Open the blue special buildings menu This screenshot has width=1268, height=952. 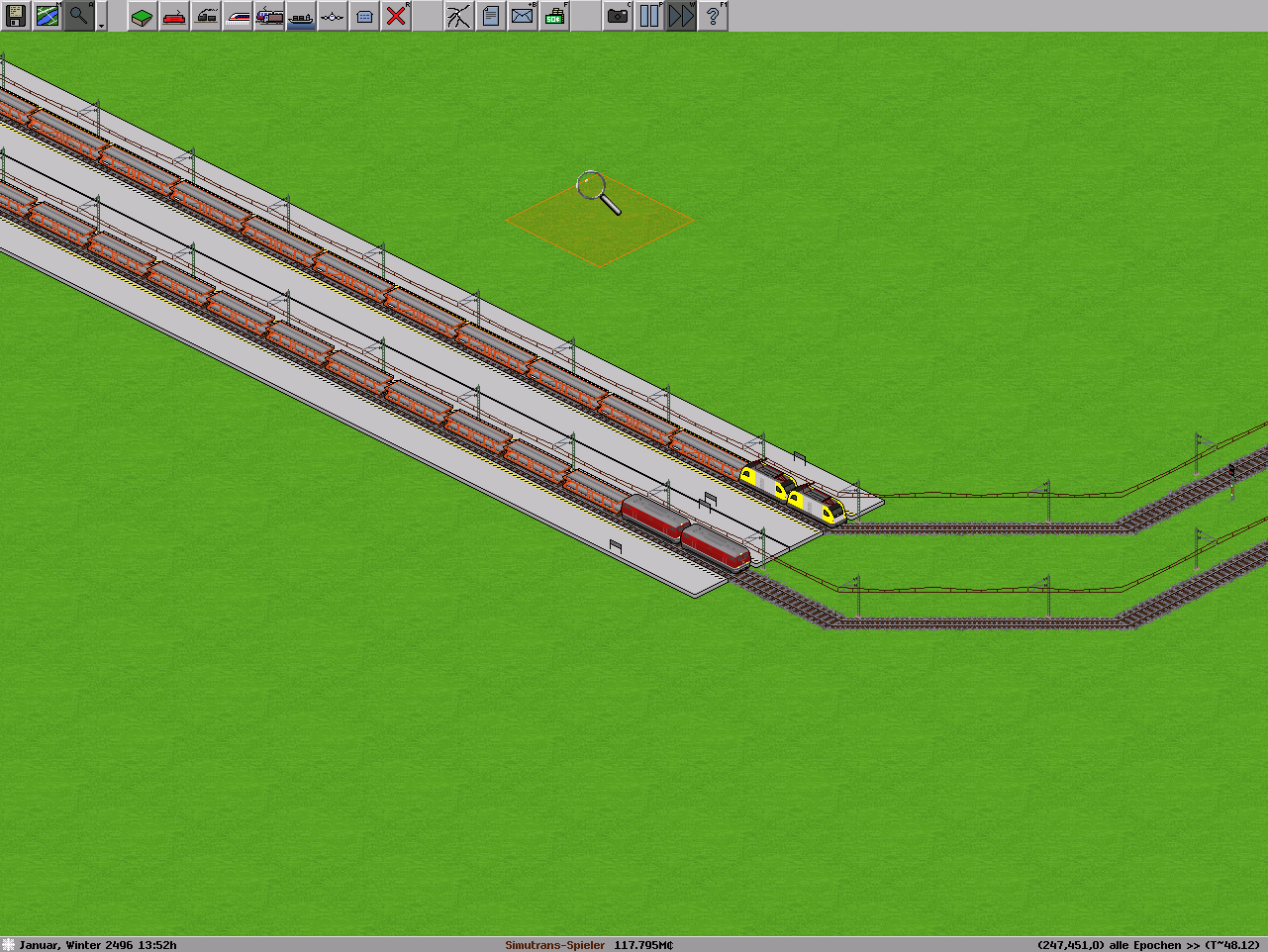pyautogui.click(x=364, y=16)
